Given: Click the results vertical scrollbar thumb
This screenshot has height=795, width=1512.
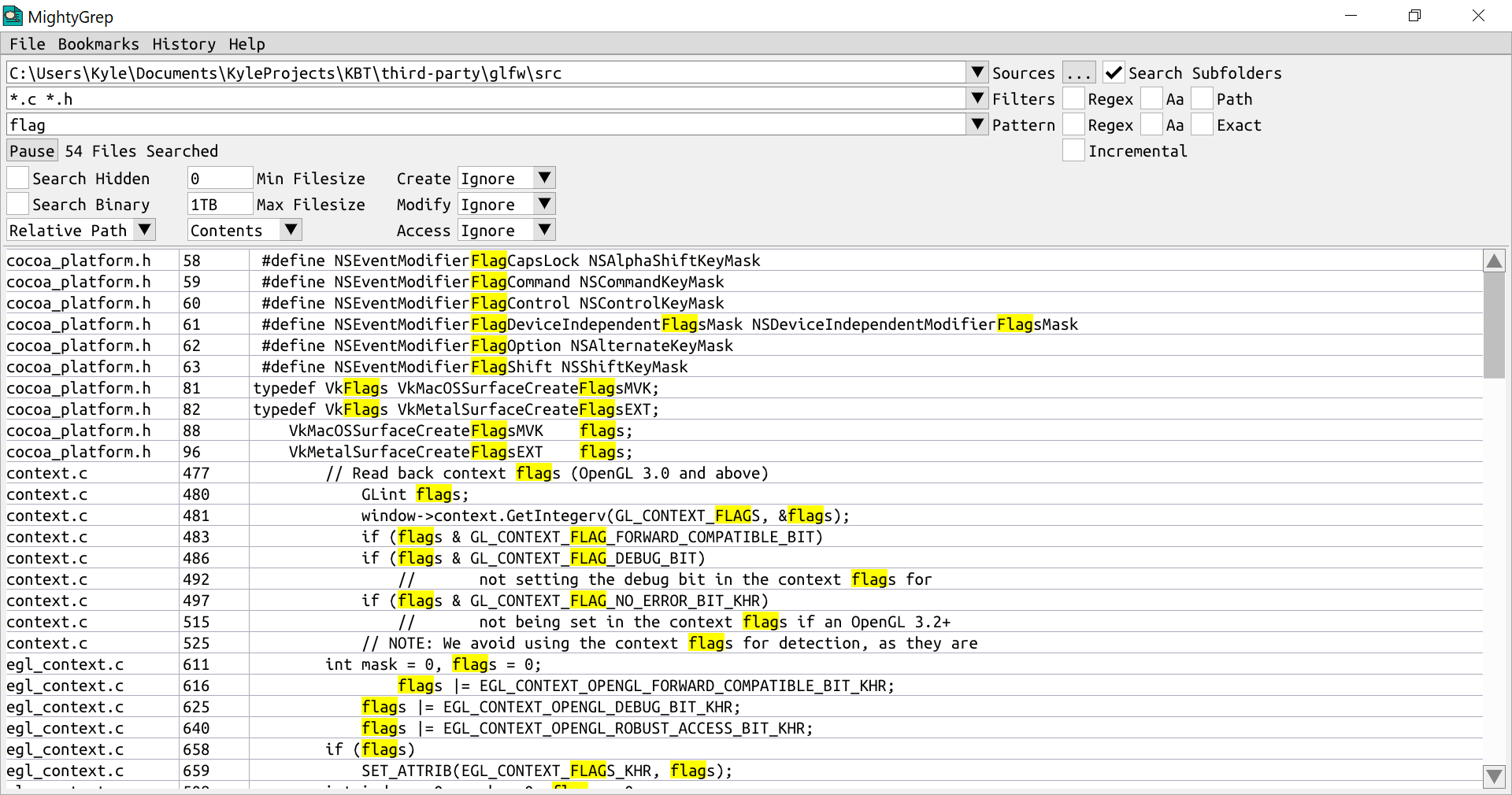Looking at the screenshot, I should click(1494, 325).
